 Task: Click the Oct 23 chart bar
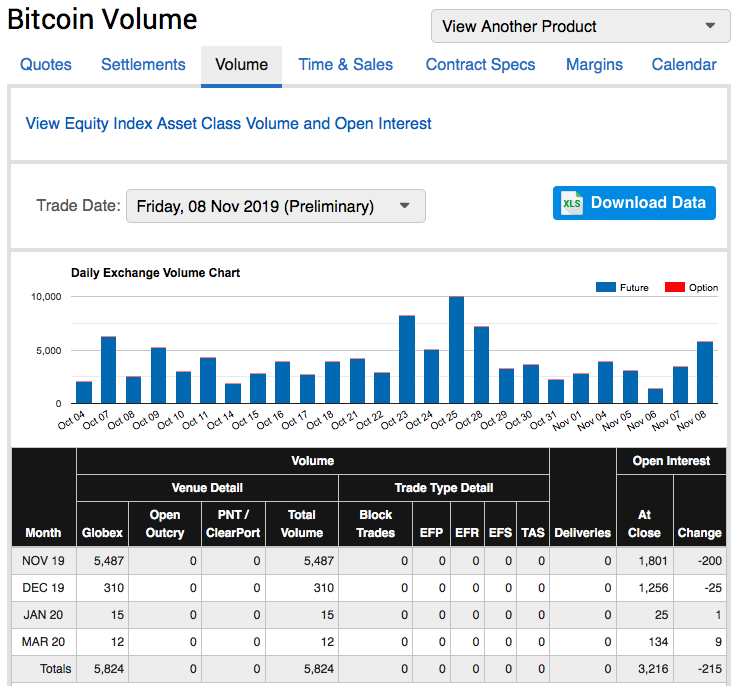(x=407, y=360)
